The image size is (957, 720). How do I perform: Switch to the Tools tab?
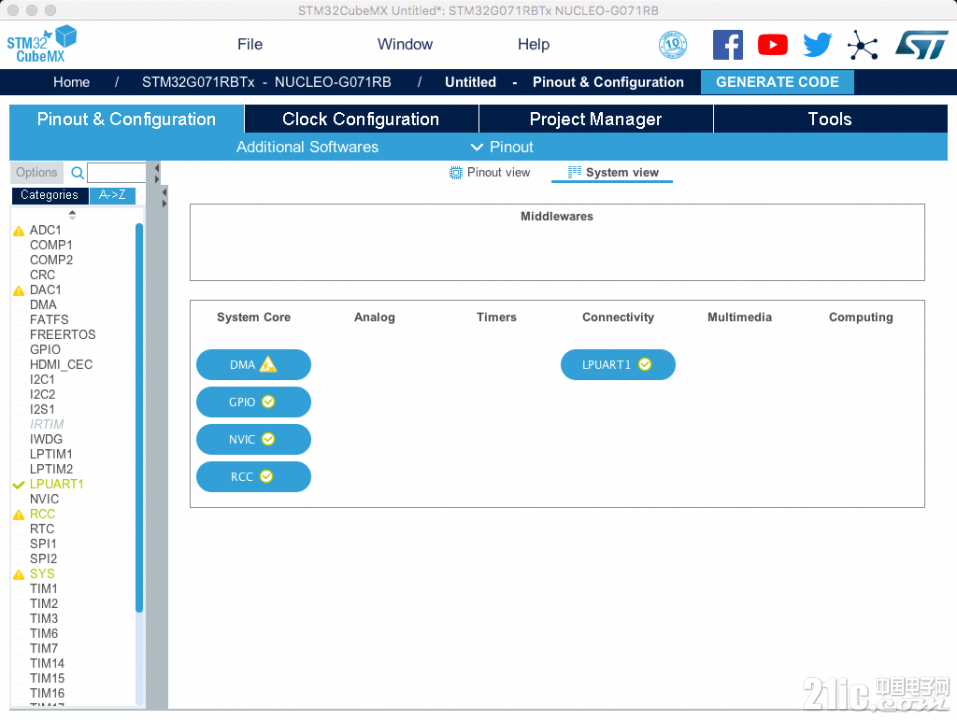pyautogui.click(x=830, y=119)
